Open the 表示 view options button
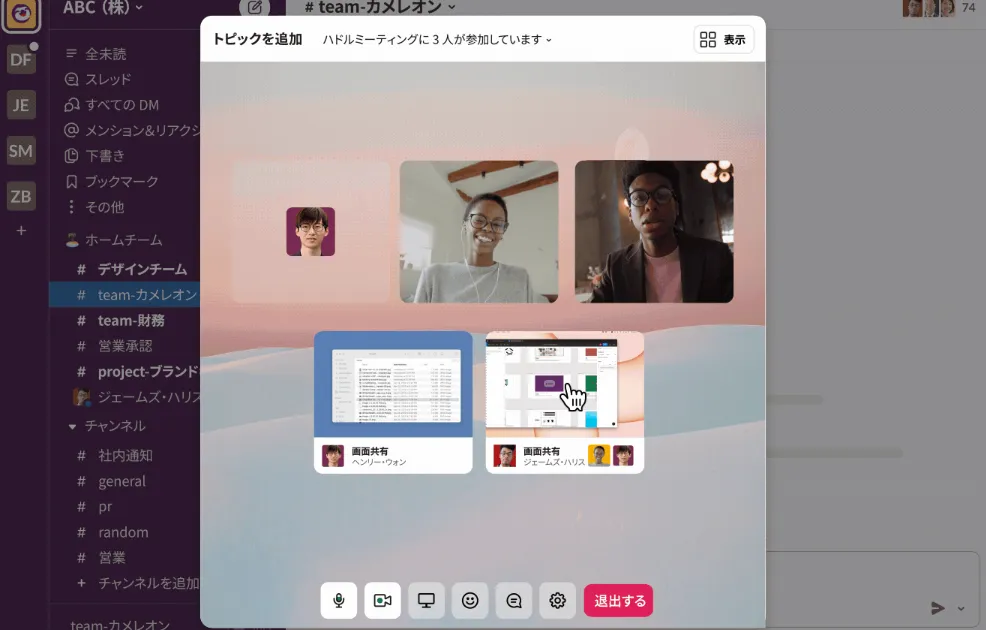Image resolution: width=986 pixels, height=630 pixels. (x=723, y=40)
